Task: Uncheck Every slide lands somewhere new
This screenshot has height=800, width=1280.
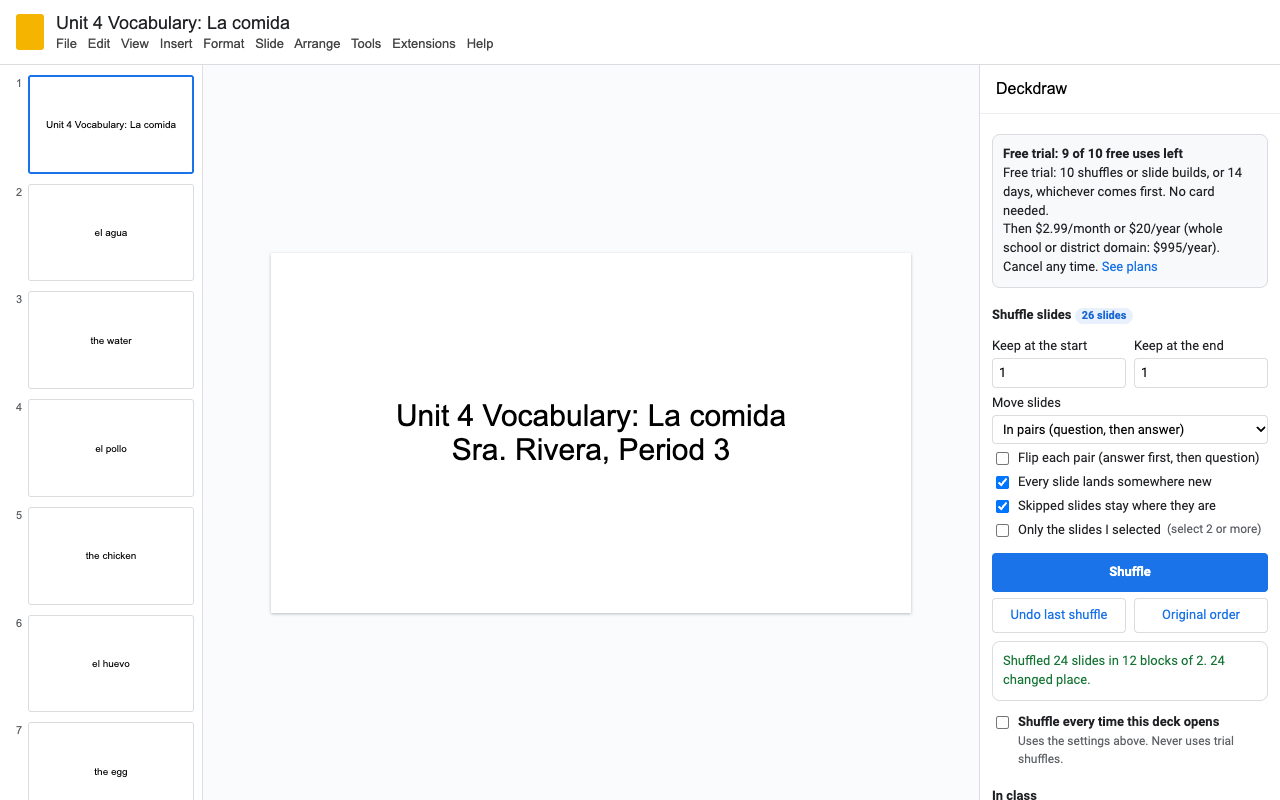Action: tap(1002, 482)
